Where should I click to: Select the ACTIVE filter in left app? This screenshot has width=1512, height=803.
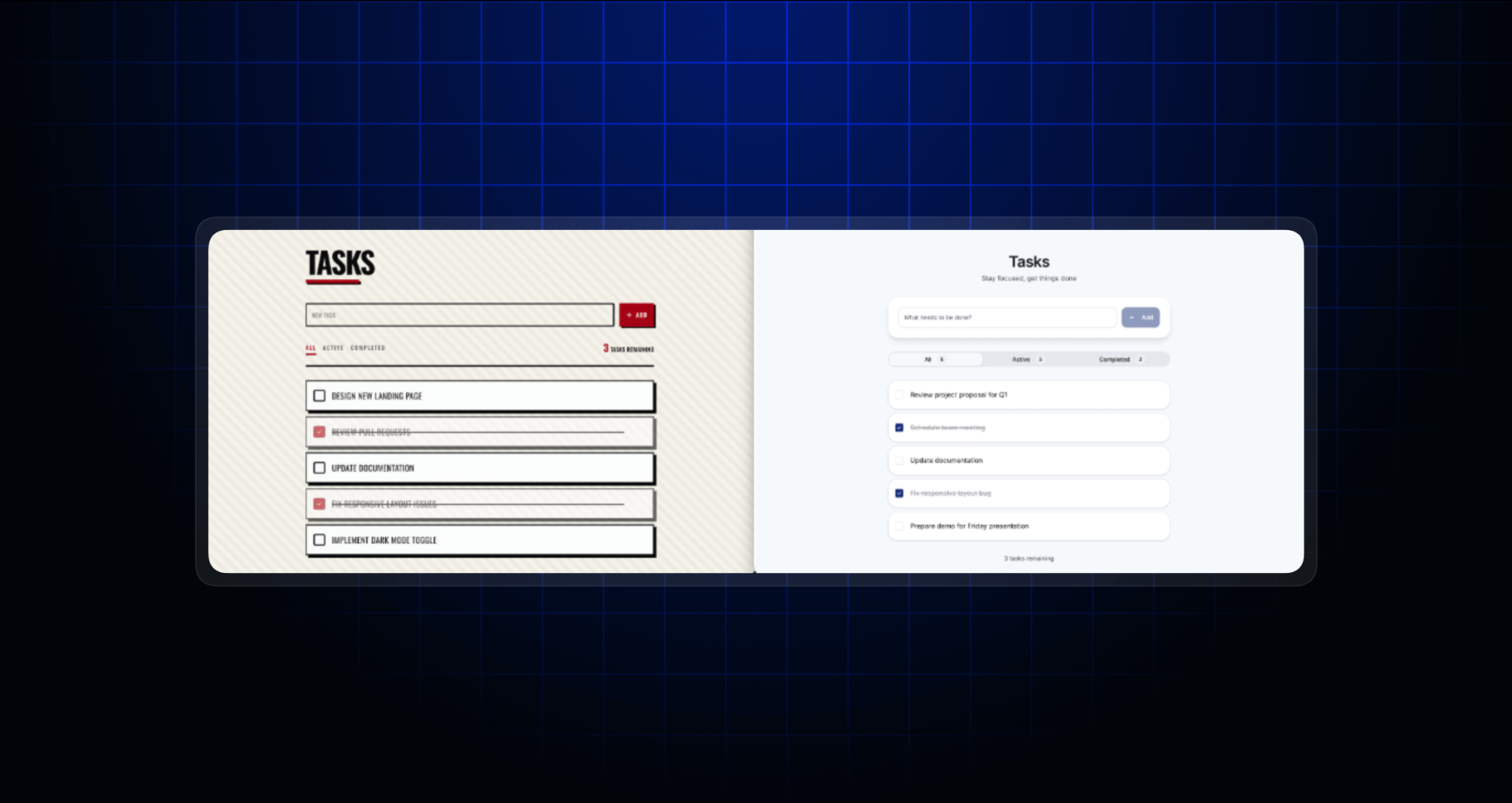point(333,348)
